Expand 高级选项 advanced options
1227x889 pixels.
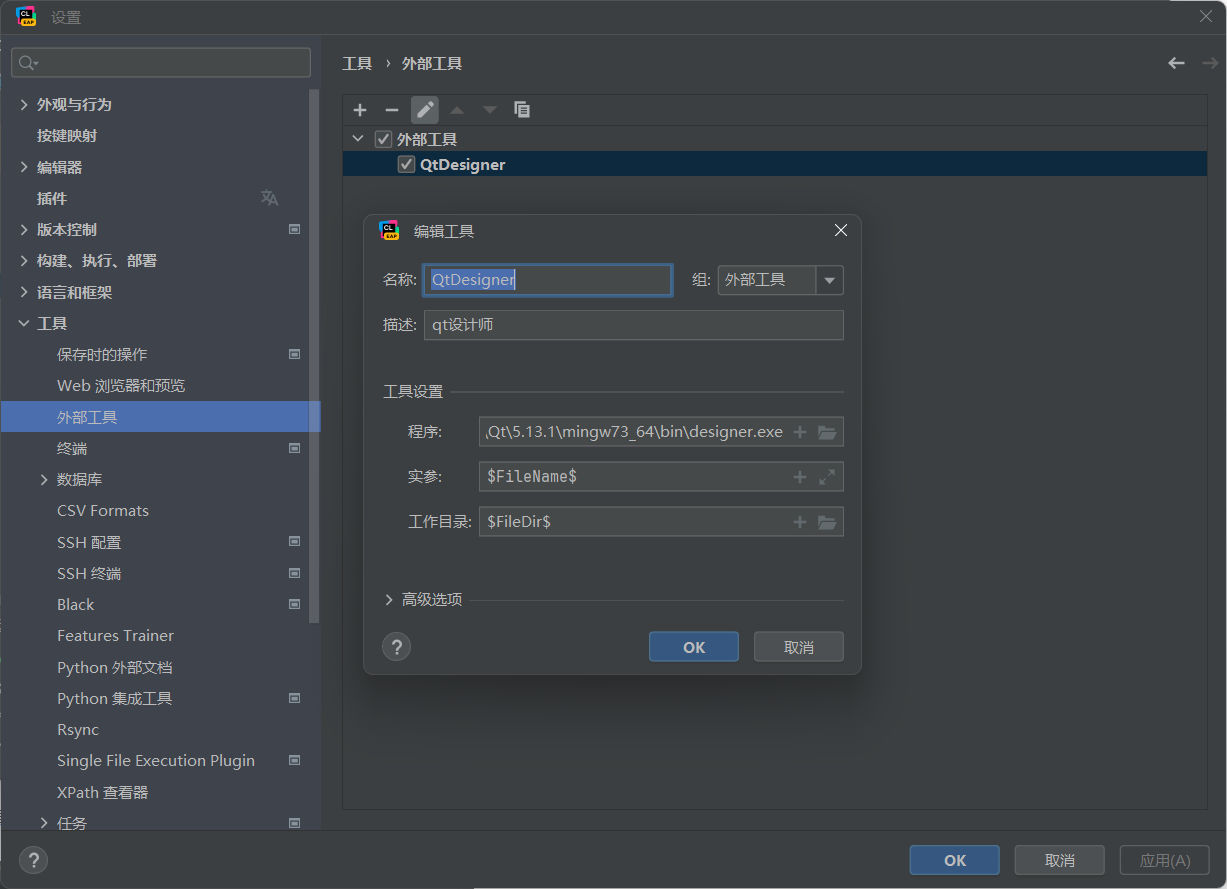389,600
